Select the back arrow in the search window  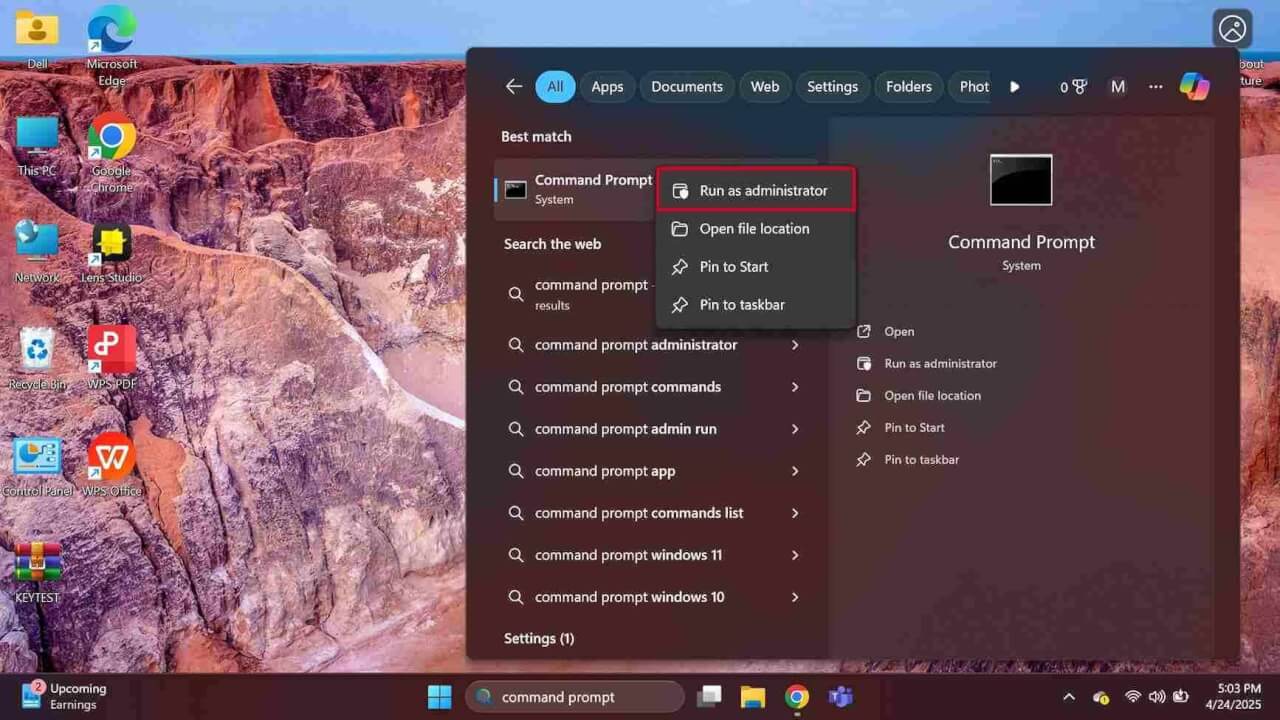[x=513, y=87]
